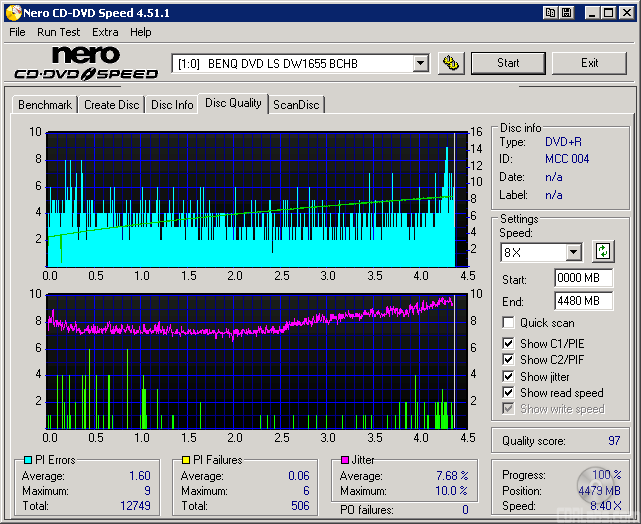The height and width of the screenshot is (524, 641).
Task: Click the cyan PI Errors legend swatch
Action: coord(27,461)
